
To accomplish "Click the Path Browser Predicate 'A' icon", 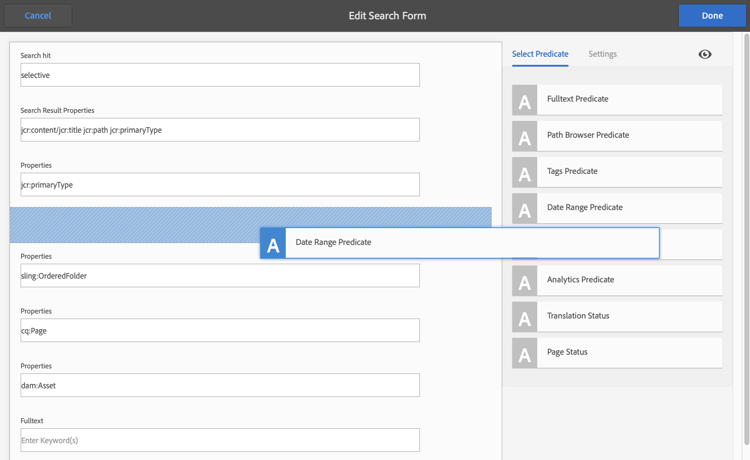I will tap(525, 135).
